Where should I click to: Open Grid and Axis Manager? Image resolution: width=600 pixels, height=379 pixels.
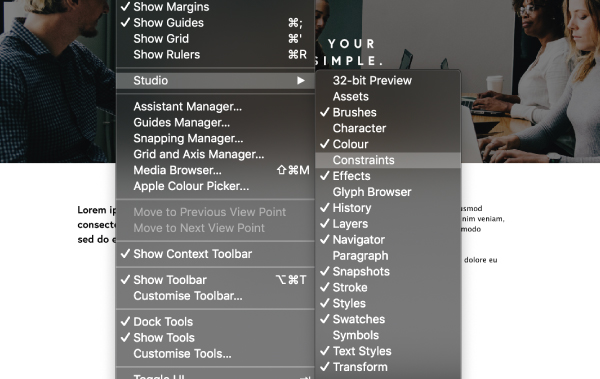pyautogui.click(x=215, y=154)
